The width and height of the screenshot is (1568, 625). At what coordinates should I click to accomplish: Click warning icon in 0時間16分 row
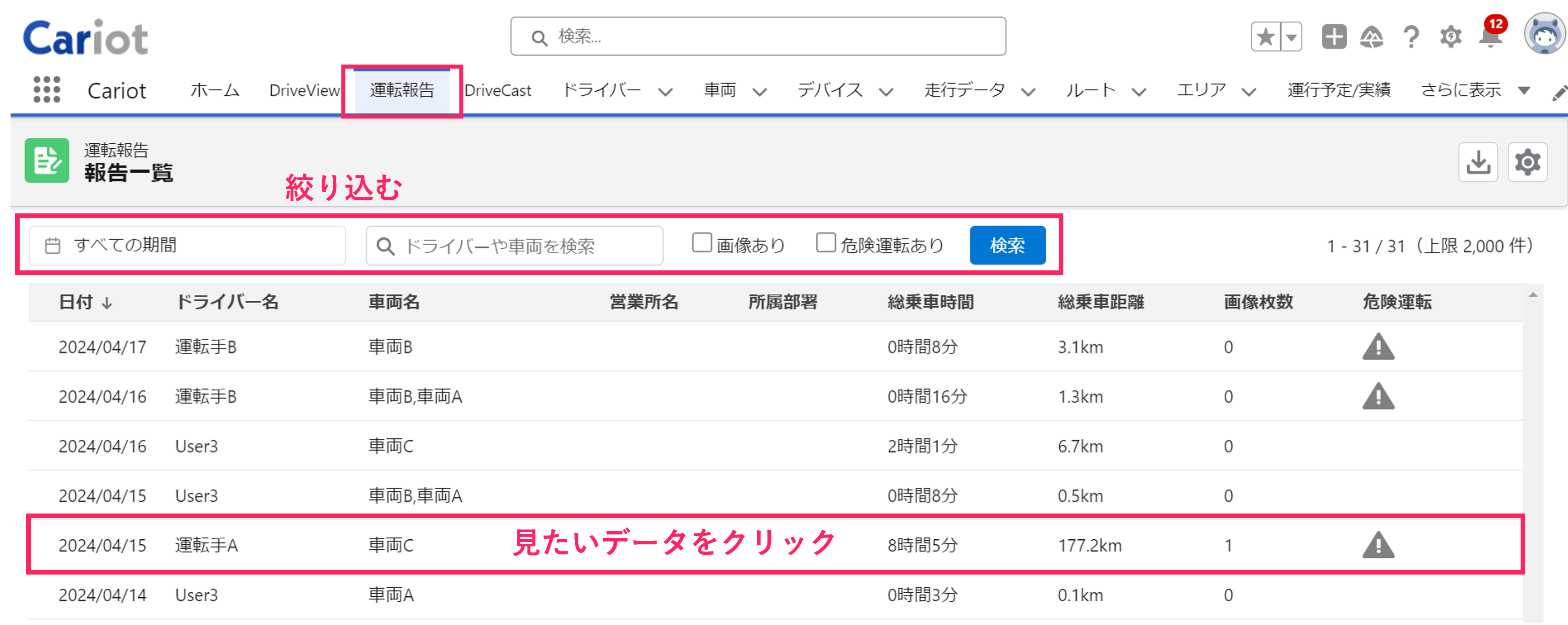(1378, 396)
